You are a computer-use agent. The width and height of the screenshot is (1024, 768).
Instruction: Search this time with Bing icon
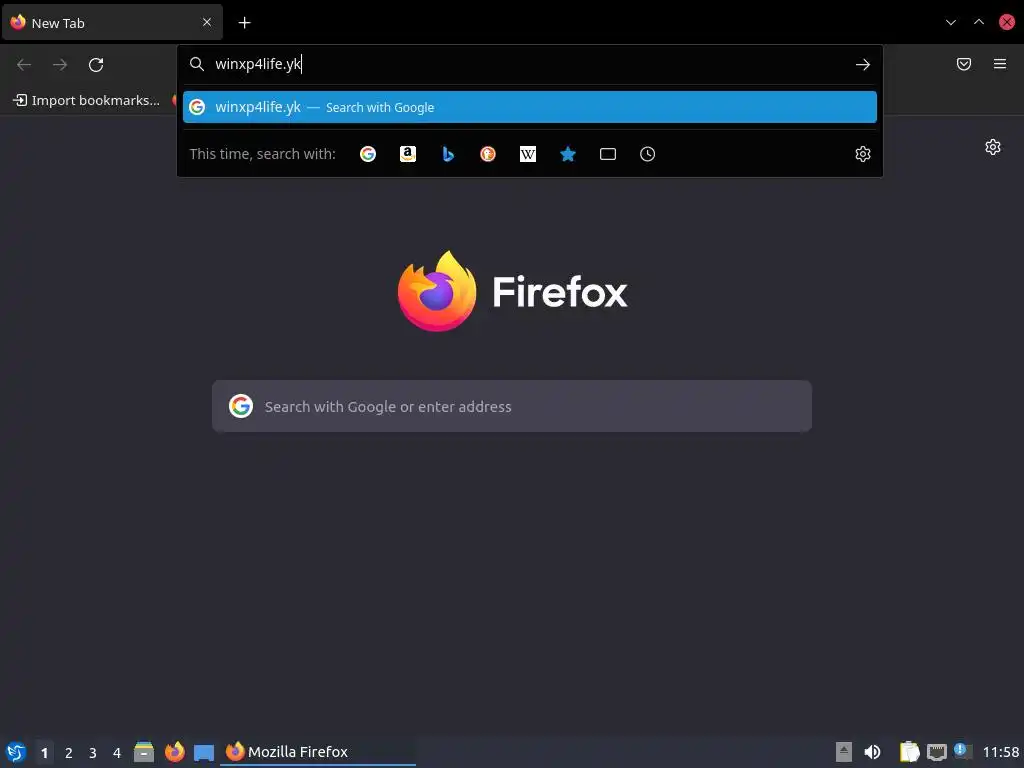[x=448, y=154]
